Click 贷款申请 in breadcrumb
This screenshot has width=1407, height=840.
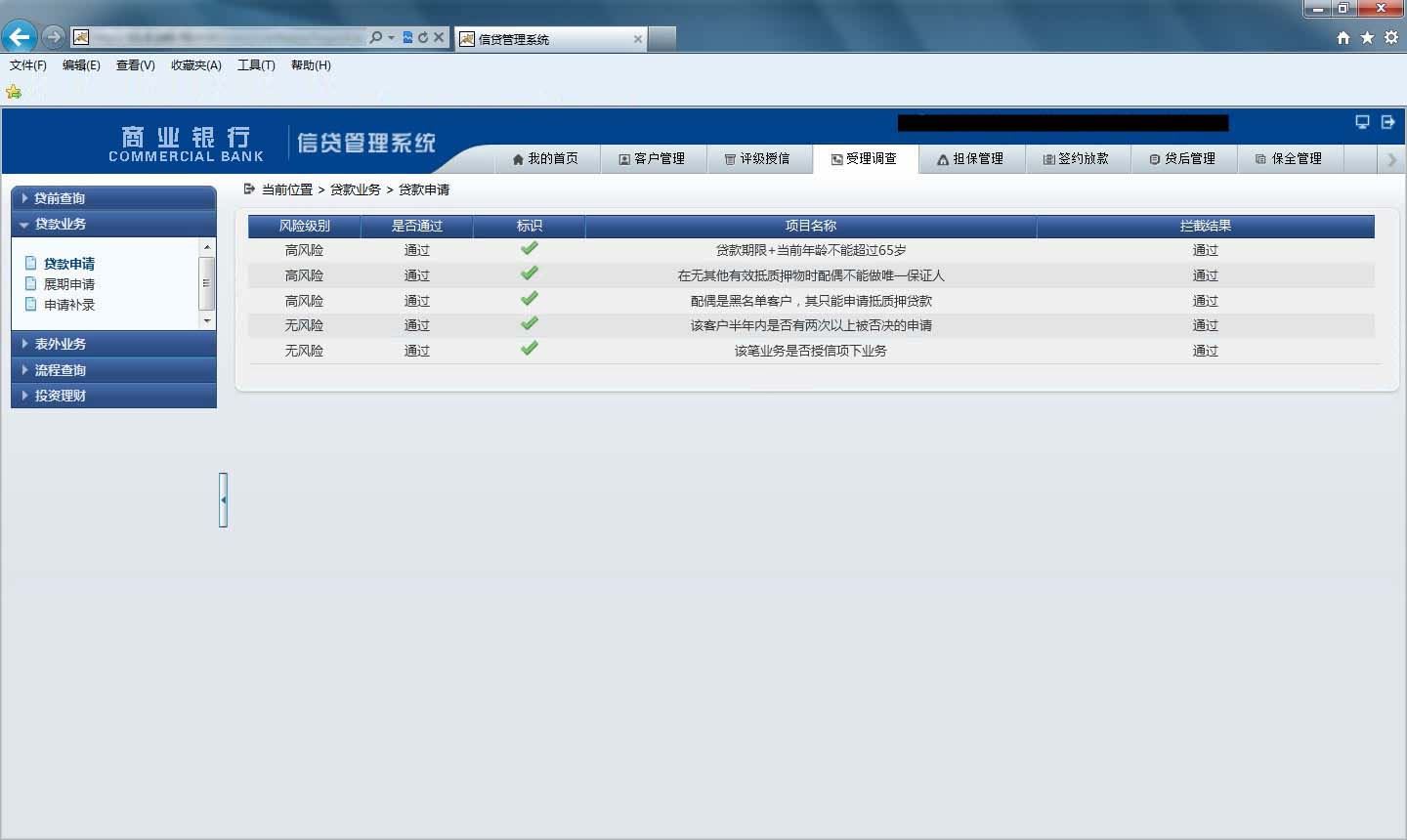coord(424,189)
